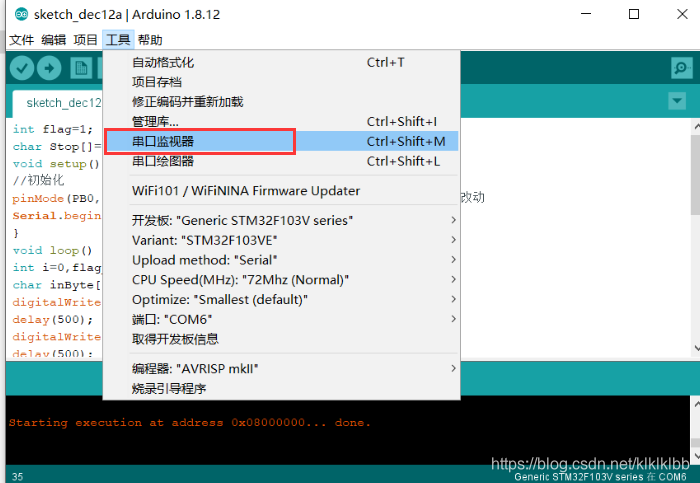Expand 编程器 AVRISP mkII submenu
The image size is (700, 483).
pos(281,369)
